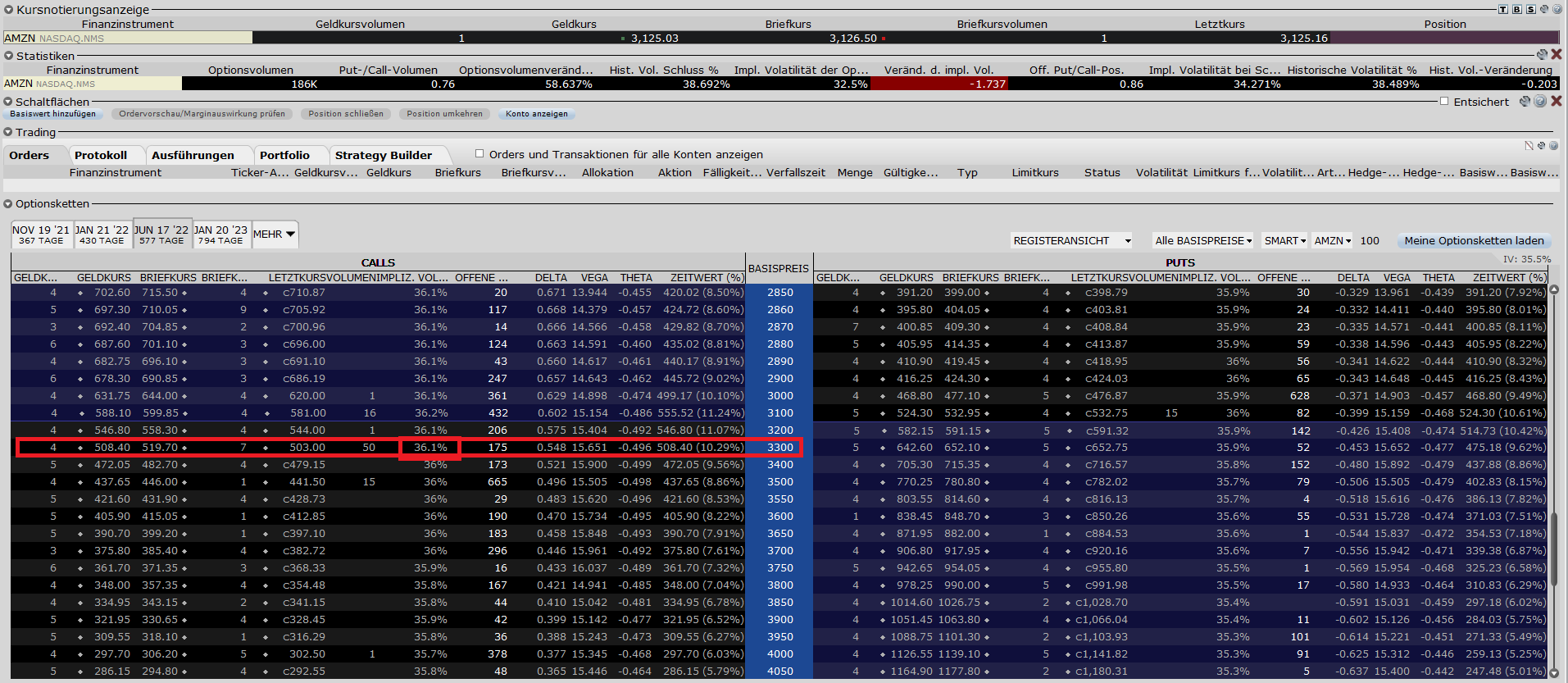
Task: Open help for the Trading panel
Action: (x=1553, y=146)
